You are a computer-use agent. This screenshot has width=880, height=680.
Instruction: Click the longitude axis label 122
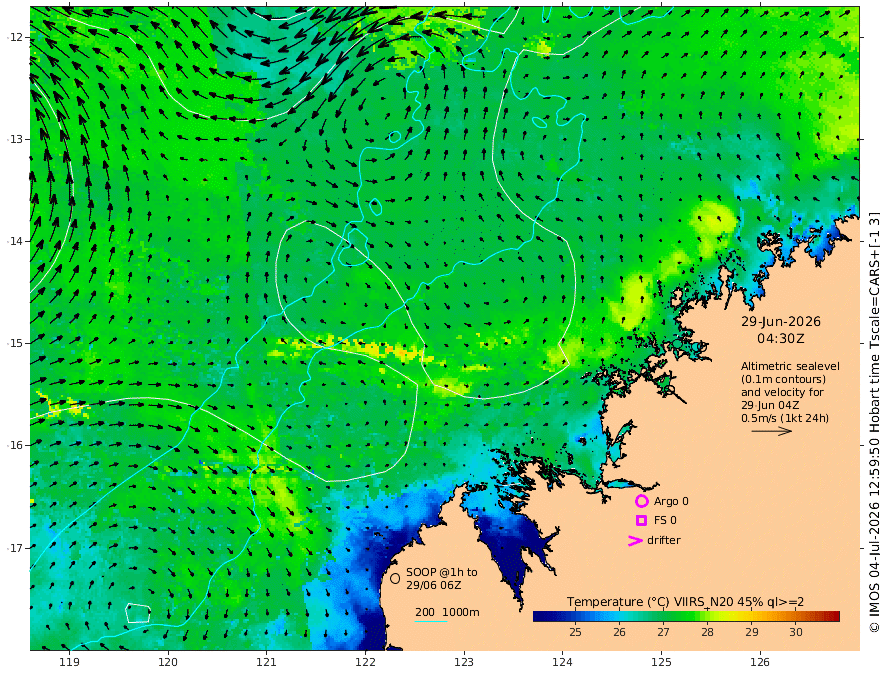(x=365, y=662)
